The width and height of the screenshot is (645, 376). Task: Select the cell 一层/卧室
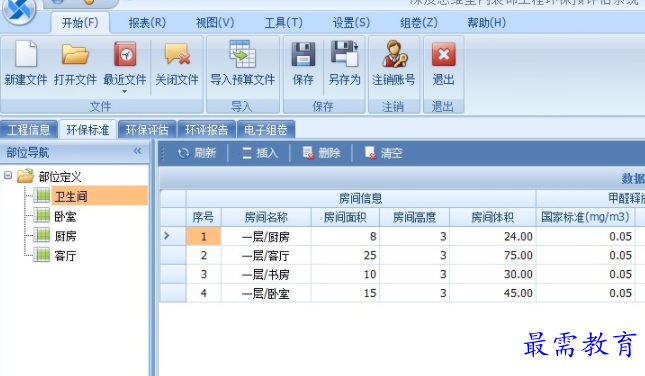[266, 293]
